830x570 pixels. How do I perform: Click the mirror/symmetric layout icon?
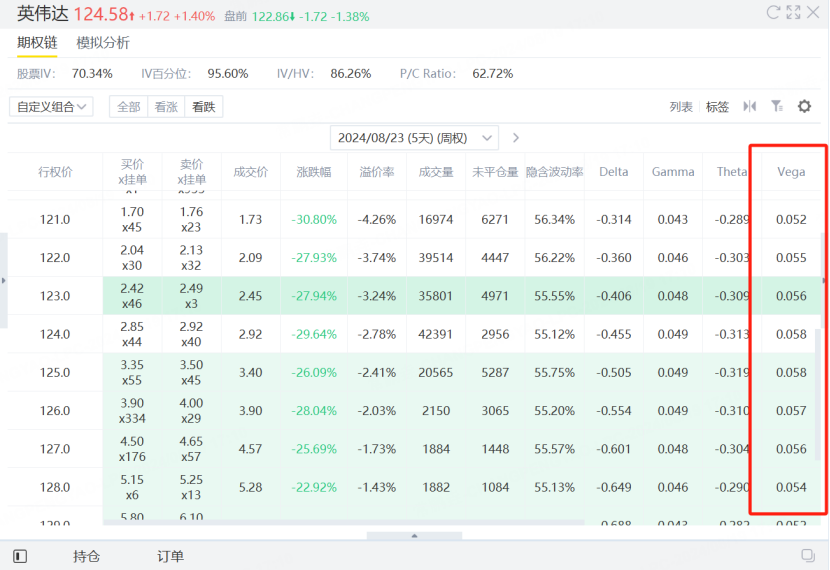(x=749, y=106)
